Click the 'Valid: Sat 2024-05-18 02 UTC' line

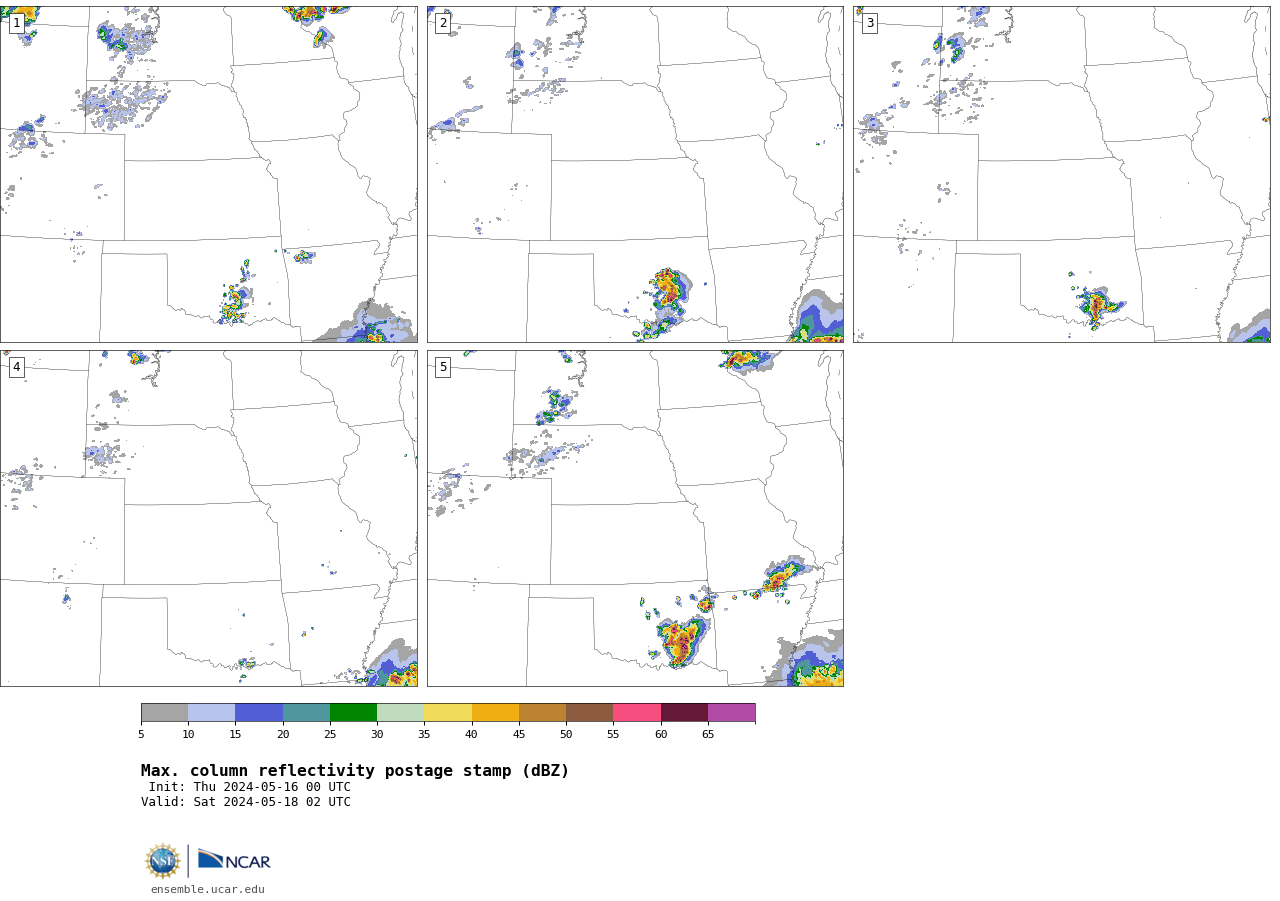pos(246,802)
